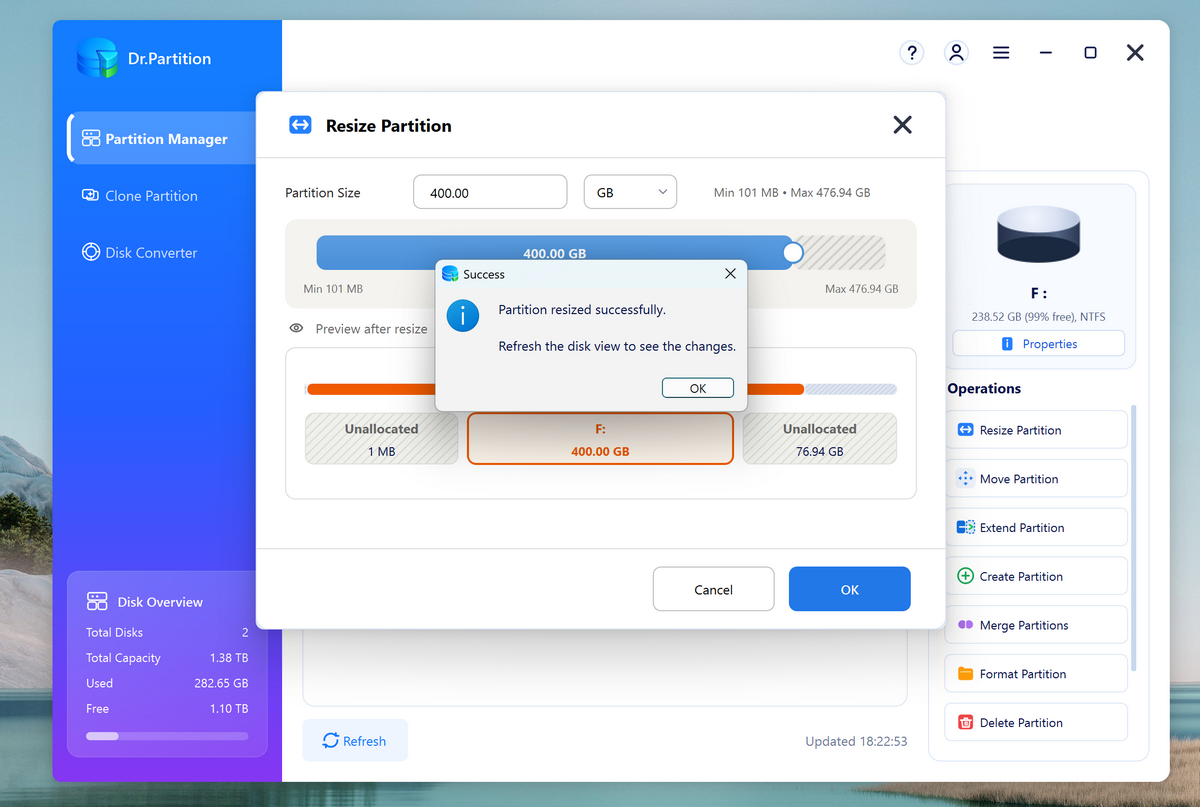Click the Refresh circular arrows icon
Viewport: 1200px width, 807px height.
click(330, 740)
